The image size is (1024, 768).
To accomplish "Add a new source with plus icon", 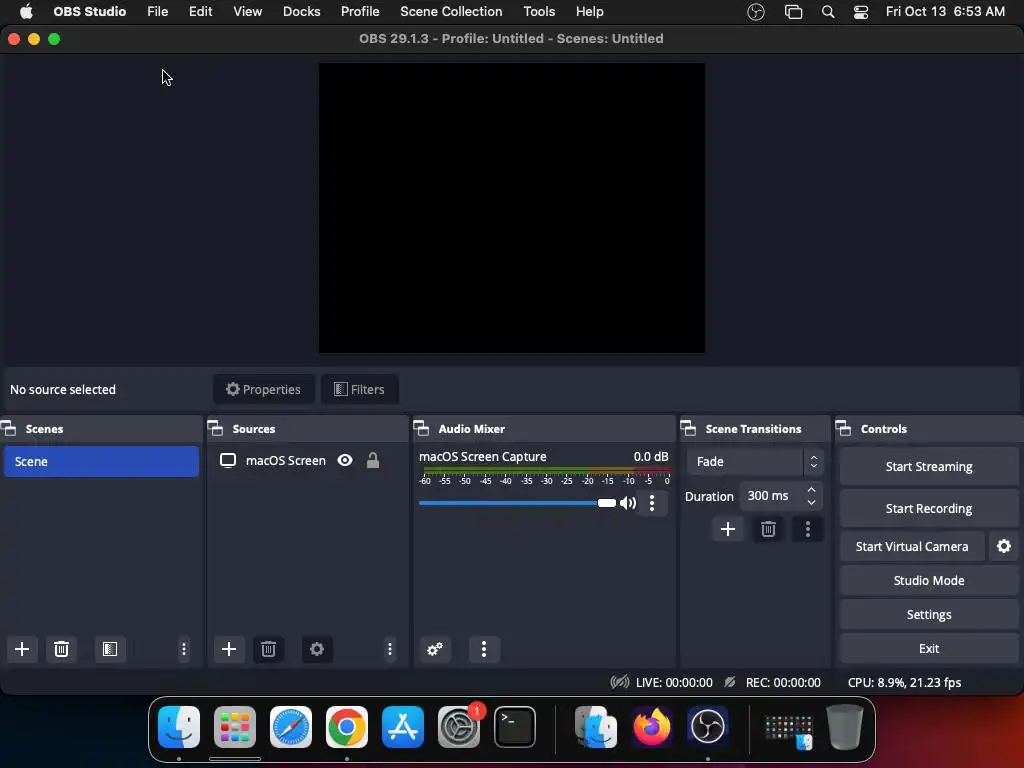I will coord(229,649).
